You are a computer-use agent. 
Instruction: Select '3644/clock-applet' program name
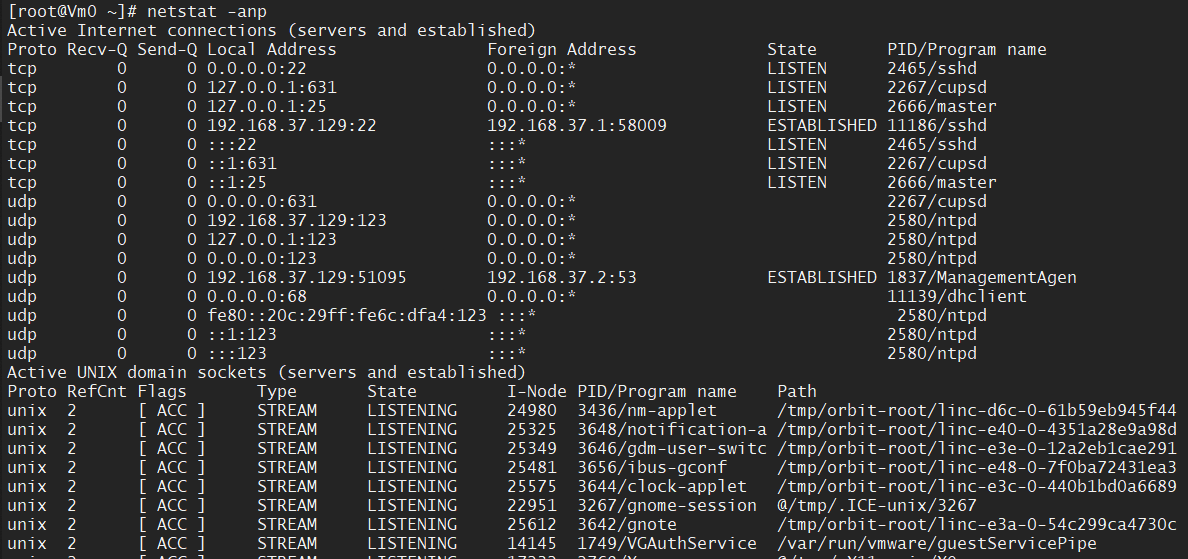[662, 486]
